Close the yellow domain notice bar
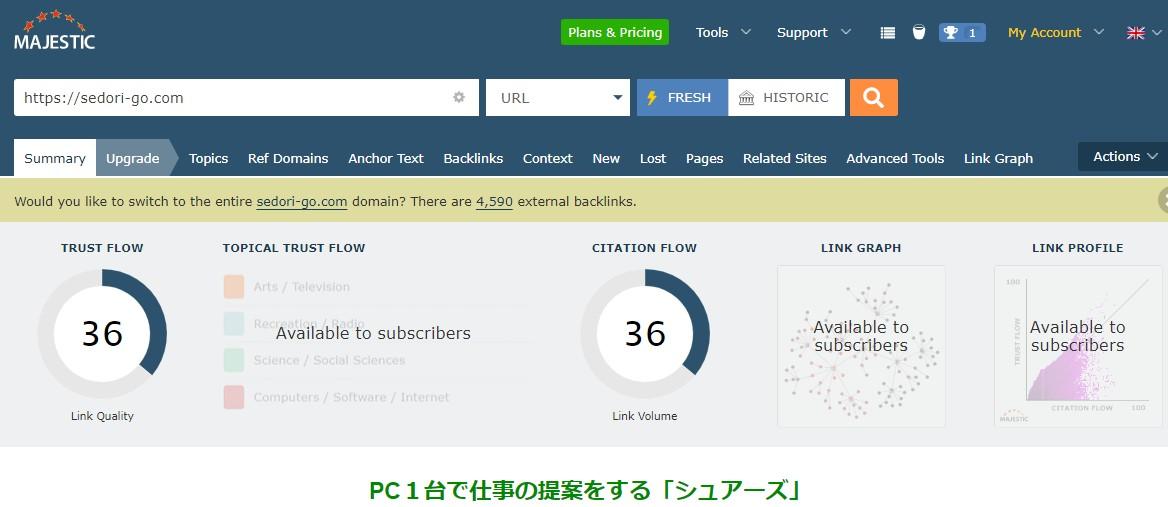1168x507 pixels. point(1163,201)
